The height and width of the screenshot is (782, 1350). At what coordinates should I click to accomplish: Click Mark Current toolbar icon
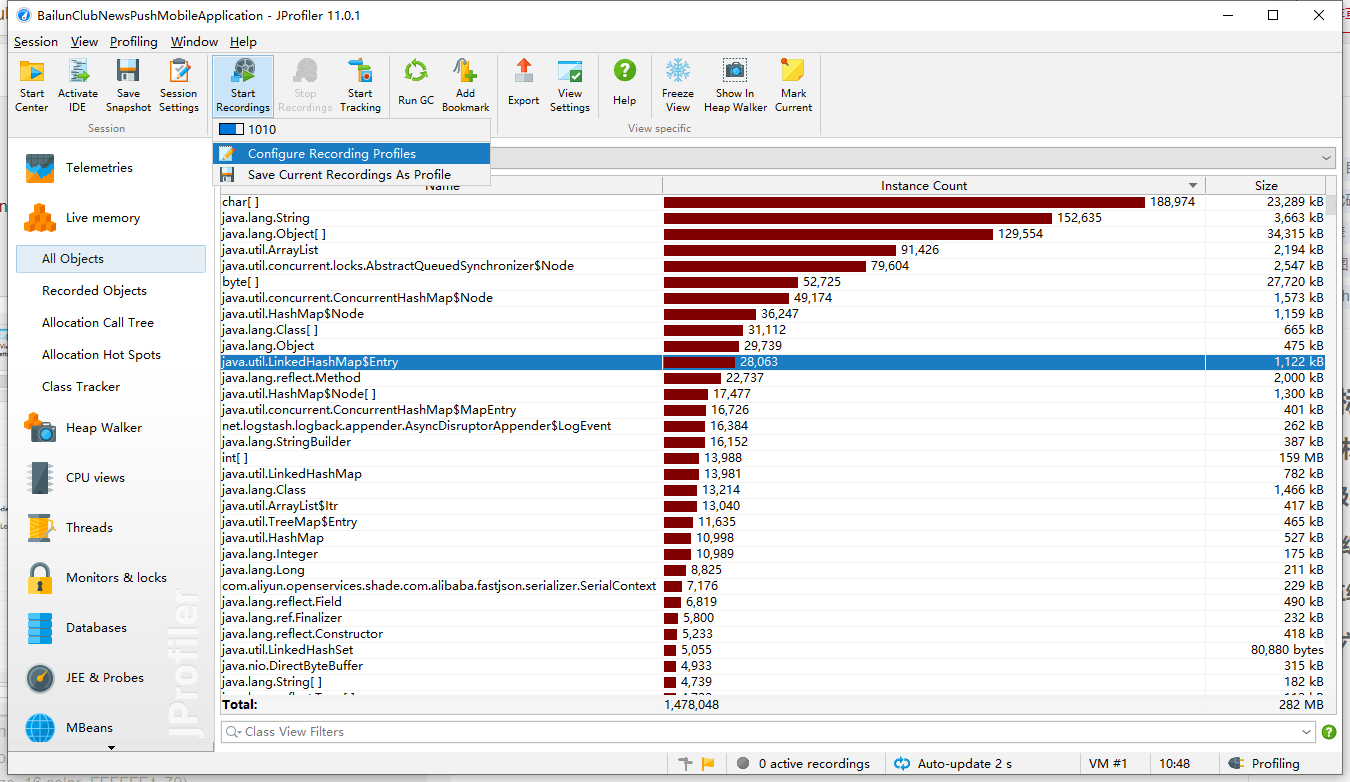(x=793, y=86)
